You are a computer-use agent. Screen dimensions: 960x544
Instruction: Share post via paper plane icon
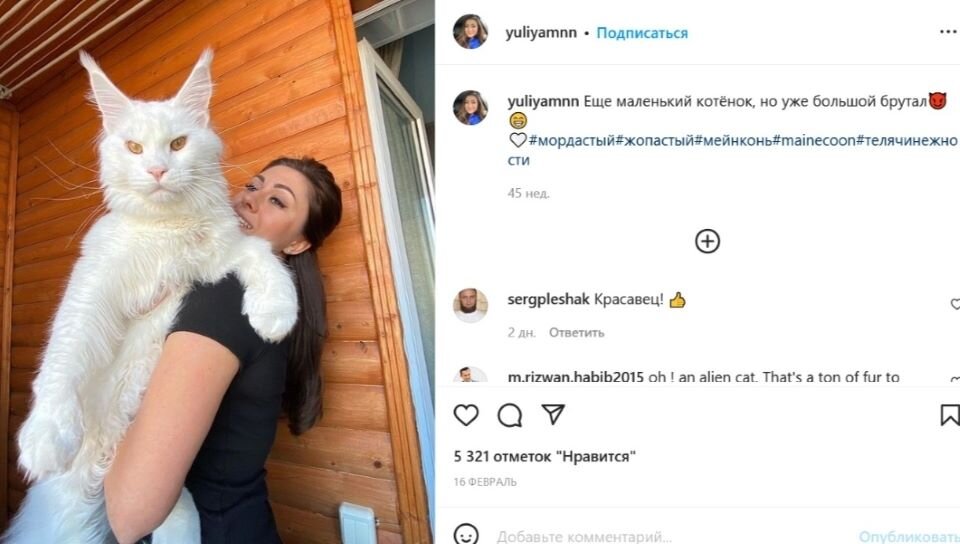(x=553, y=414)
